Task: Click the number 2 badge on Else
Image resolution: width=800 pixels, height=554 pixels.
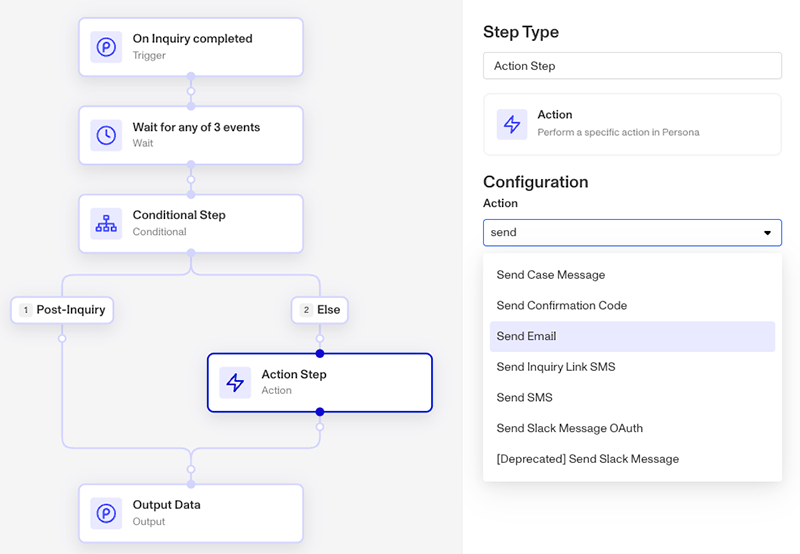Action: coord(306,310)
